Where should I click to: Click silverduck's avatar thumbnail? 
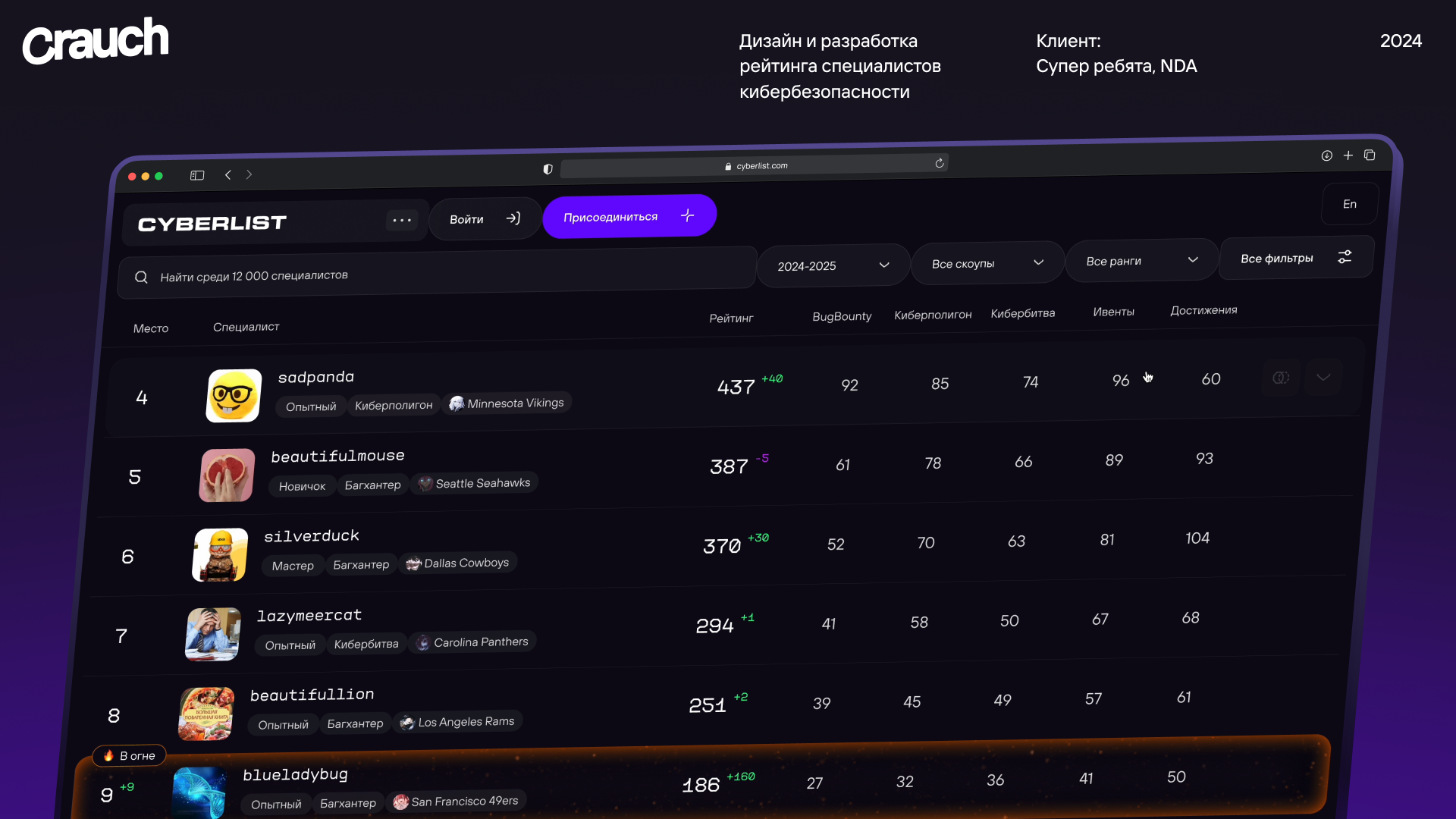tap(220, 555)
